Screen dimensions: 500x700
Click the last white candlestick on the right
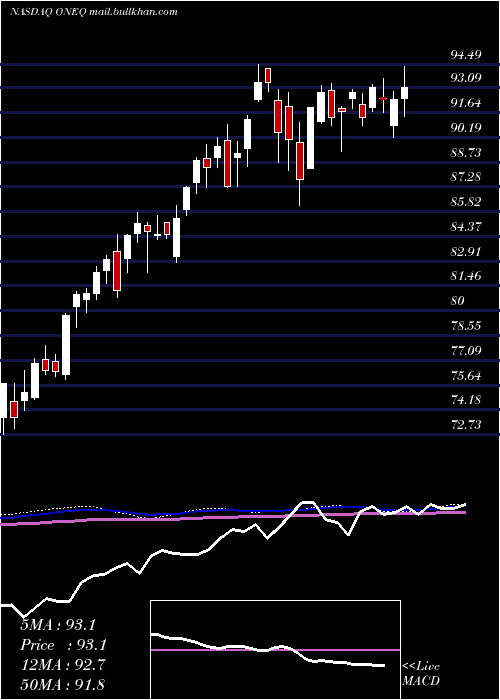[x=404, y=92]
